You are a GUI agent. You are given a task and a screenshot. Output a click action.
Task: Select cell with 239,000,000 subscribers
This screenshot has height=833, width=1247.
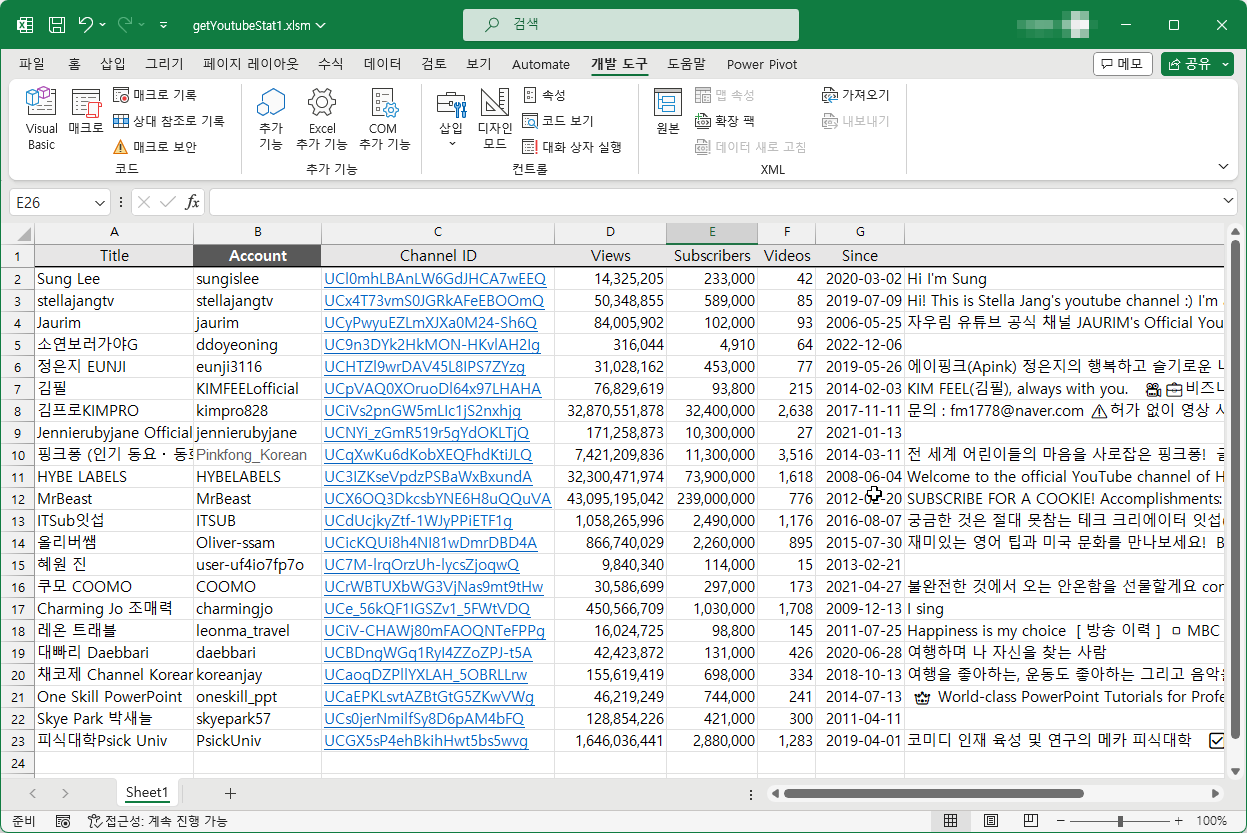pos(711,499)
